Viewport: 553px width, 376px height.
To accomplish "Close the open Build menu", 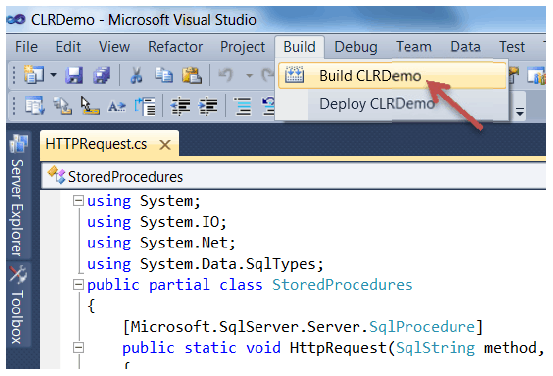I will 299,47.
